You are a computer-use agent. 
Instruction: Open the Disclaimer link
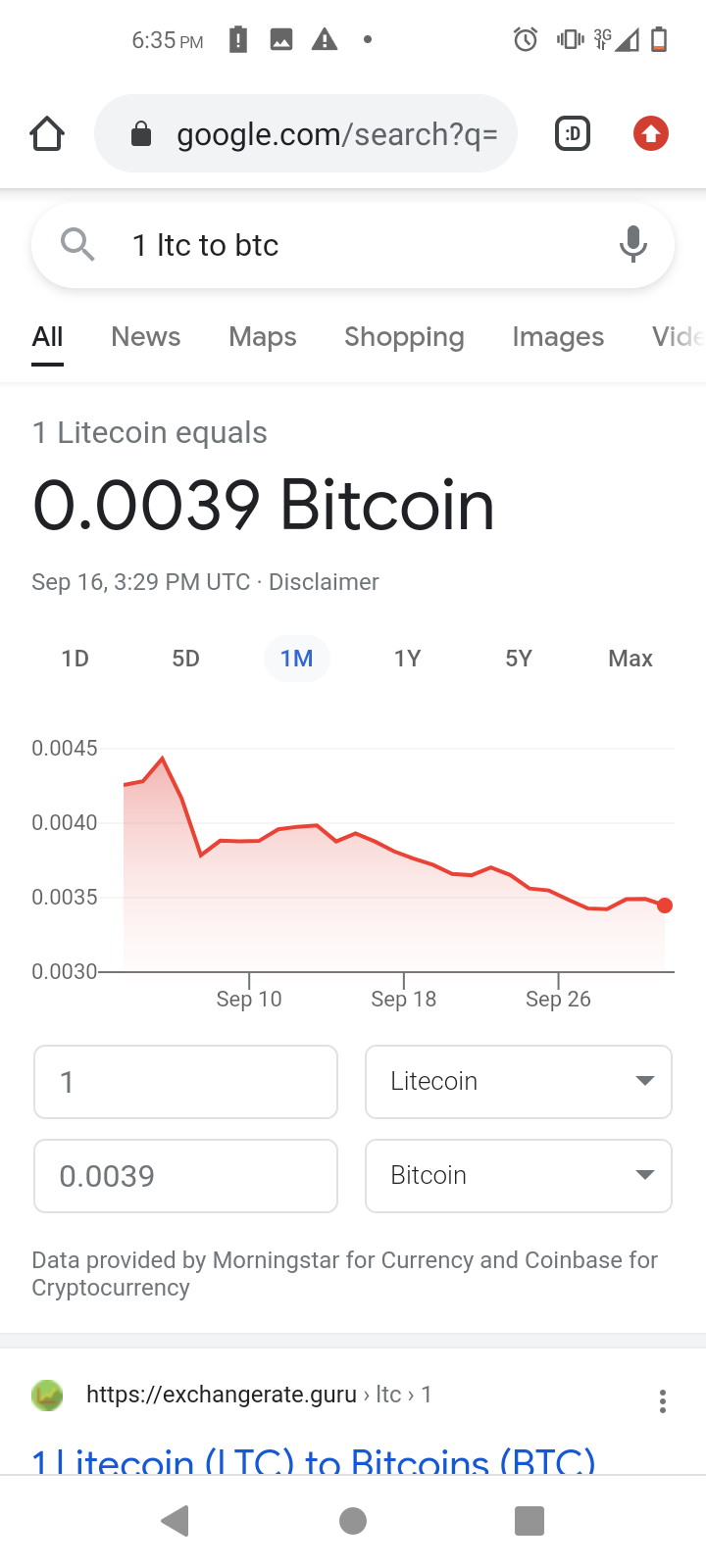pos(324,582)
